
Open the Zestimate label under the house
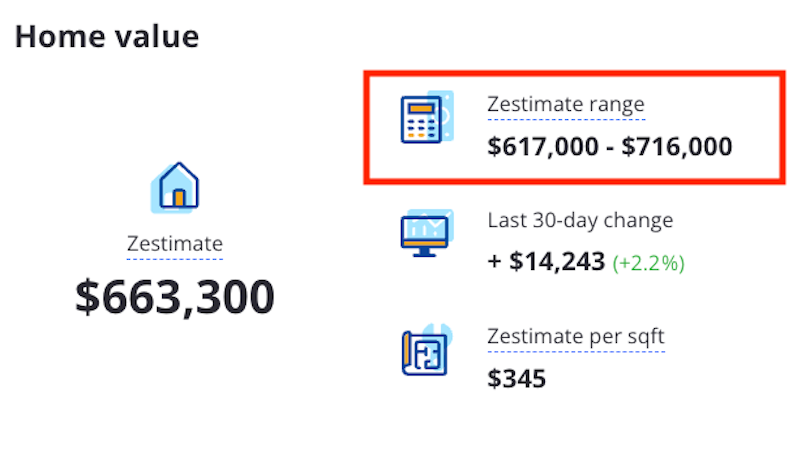pyautogui.click(x=175, y=244)
